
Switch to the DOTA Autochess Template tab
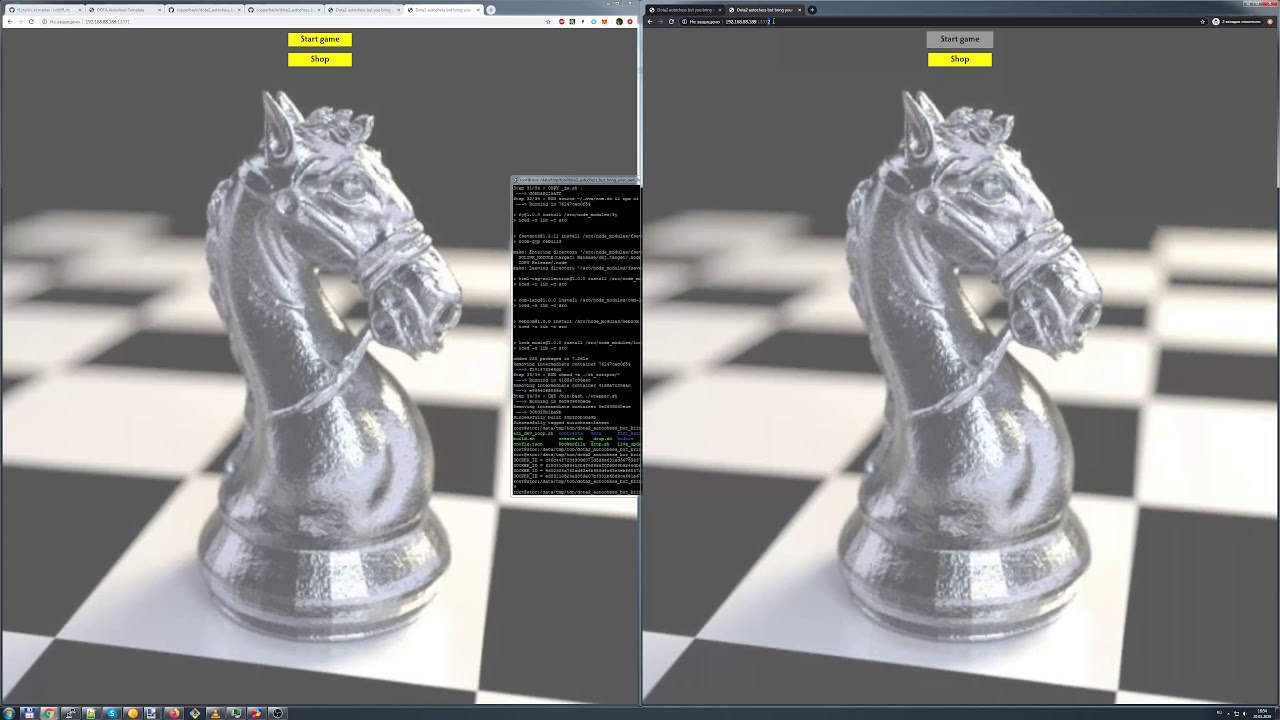pos(126,9)
